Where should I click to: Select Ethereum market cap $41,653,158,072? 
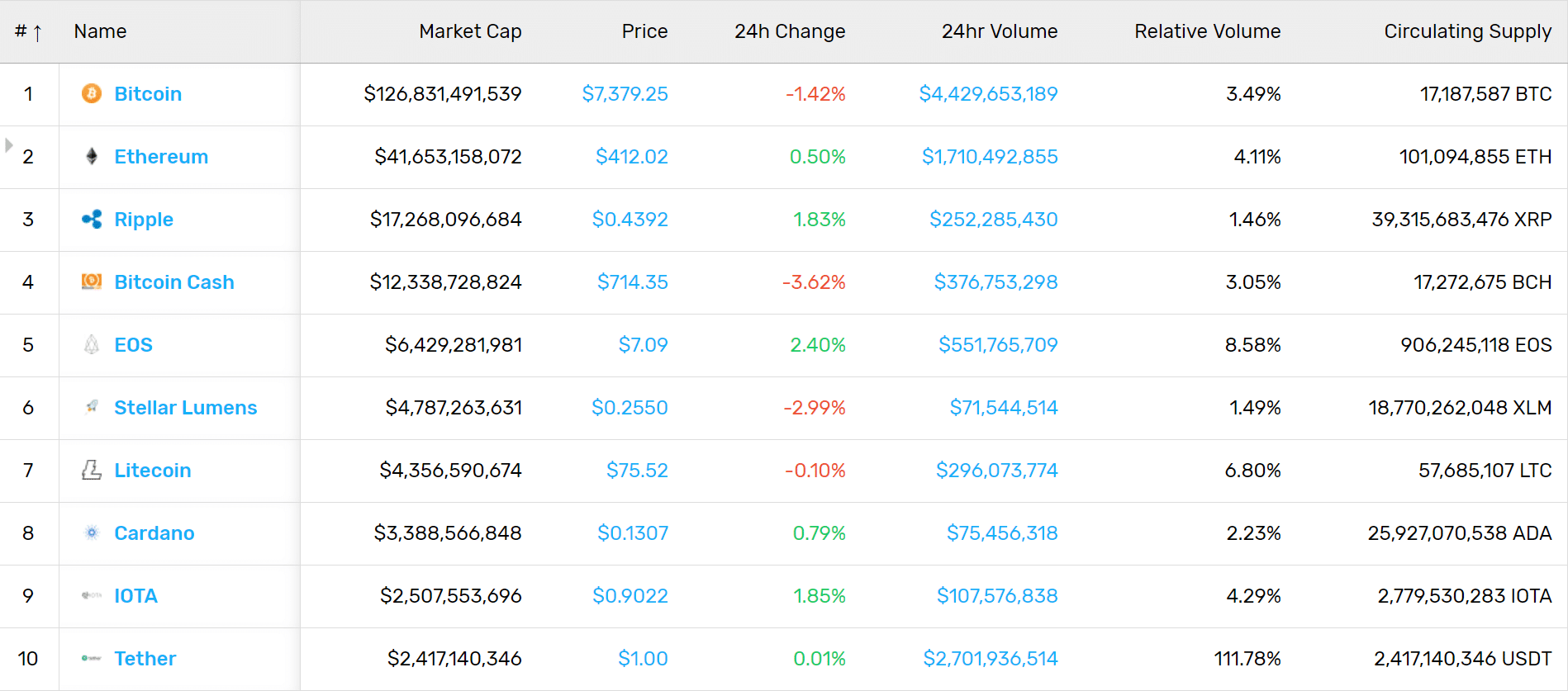[x=448, y=157]
